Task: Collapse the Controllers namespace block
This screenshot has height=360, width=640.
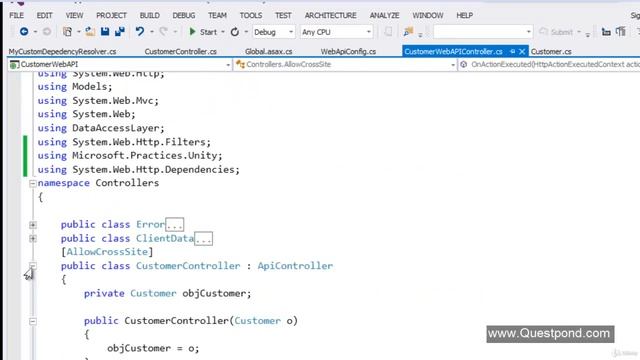Action: 33,183
